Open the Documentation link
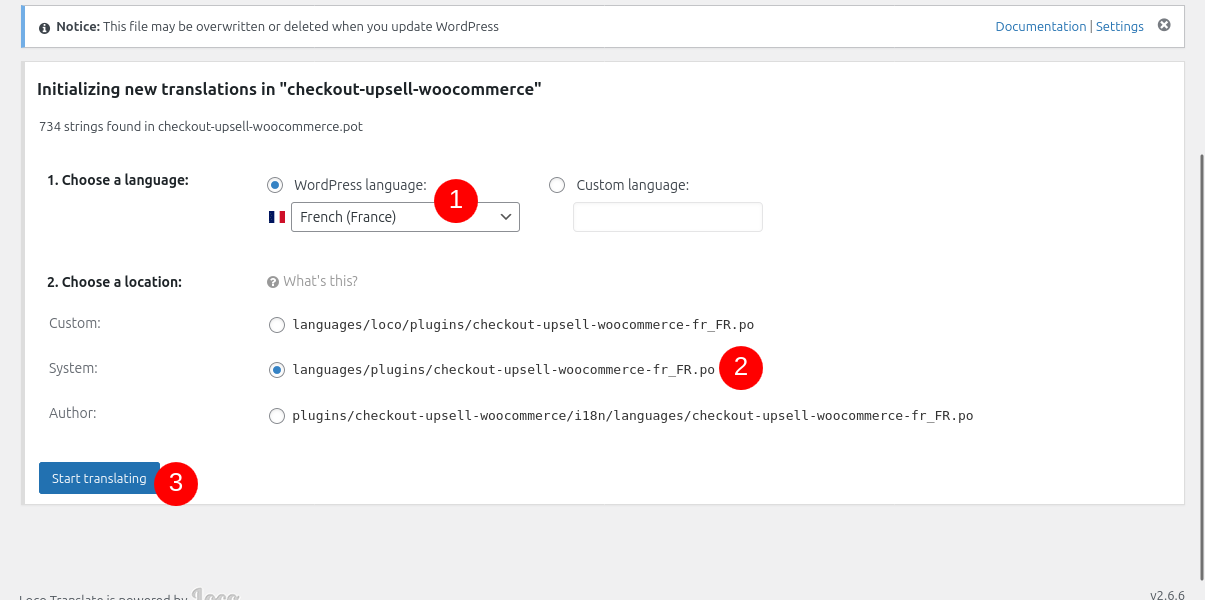 (x=1040, y=27)
